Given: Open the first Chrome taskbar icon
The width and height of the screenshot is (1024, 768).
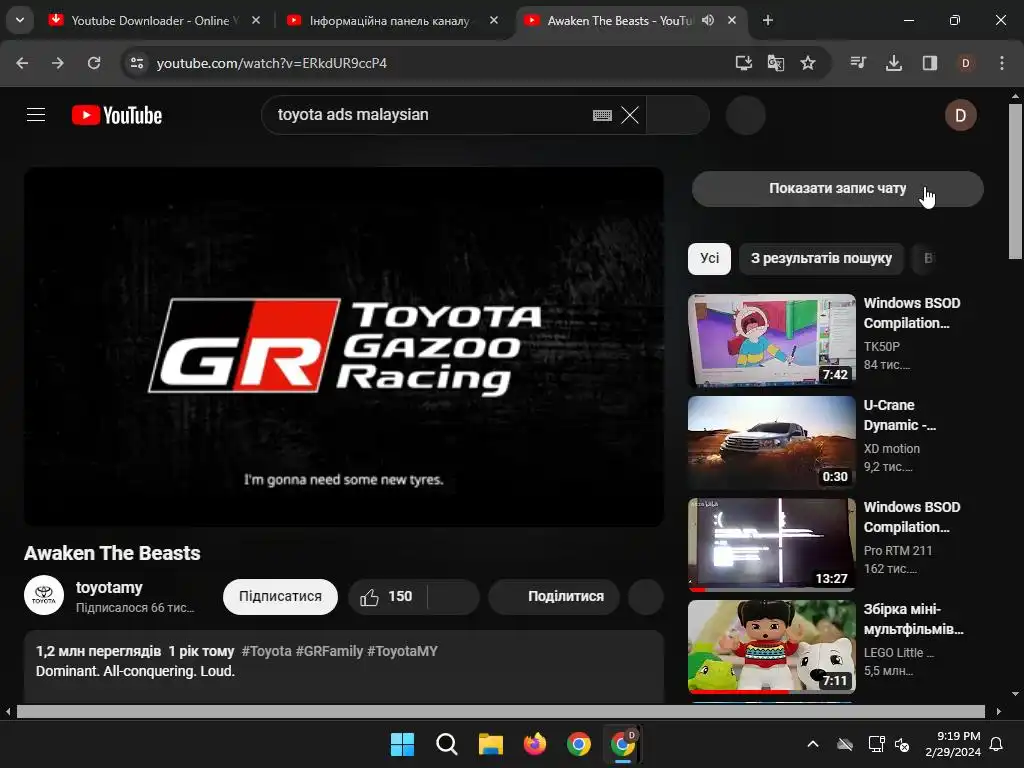Looking at the screenshot, I should pyautogui.click(x=579, y=744).
